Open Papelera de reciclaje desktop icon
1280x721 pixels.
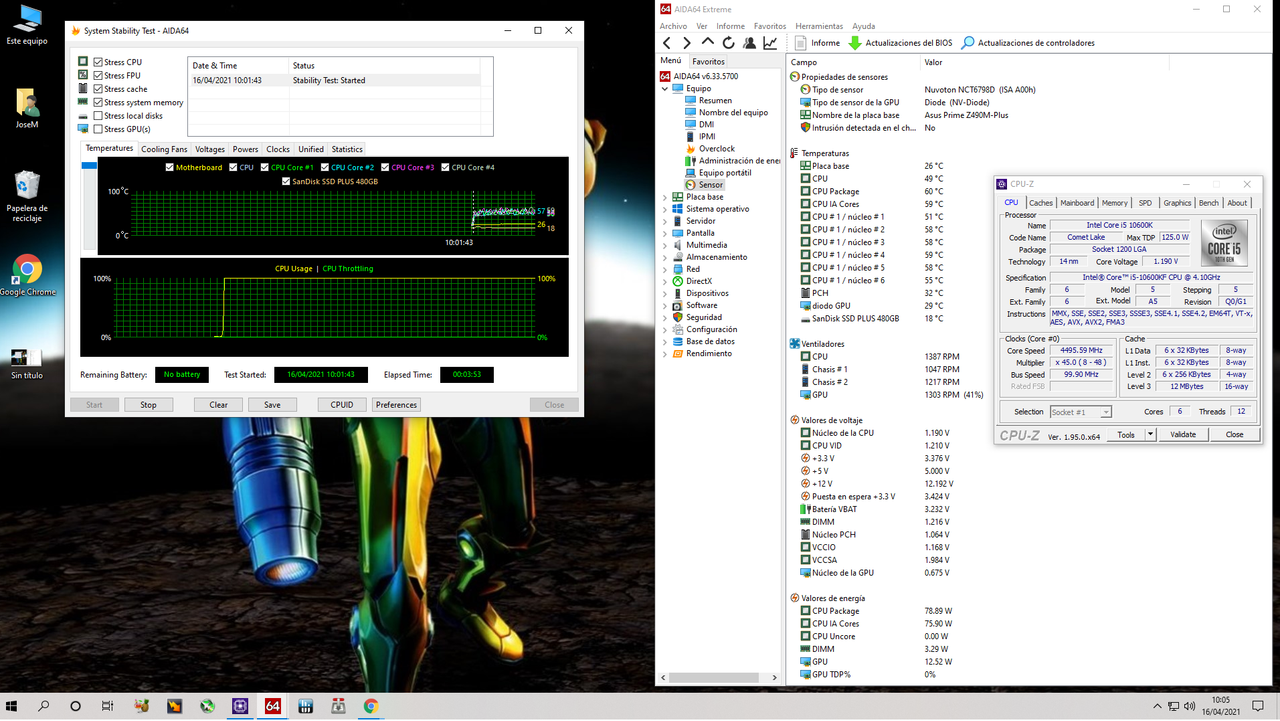(27, 197)
